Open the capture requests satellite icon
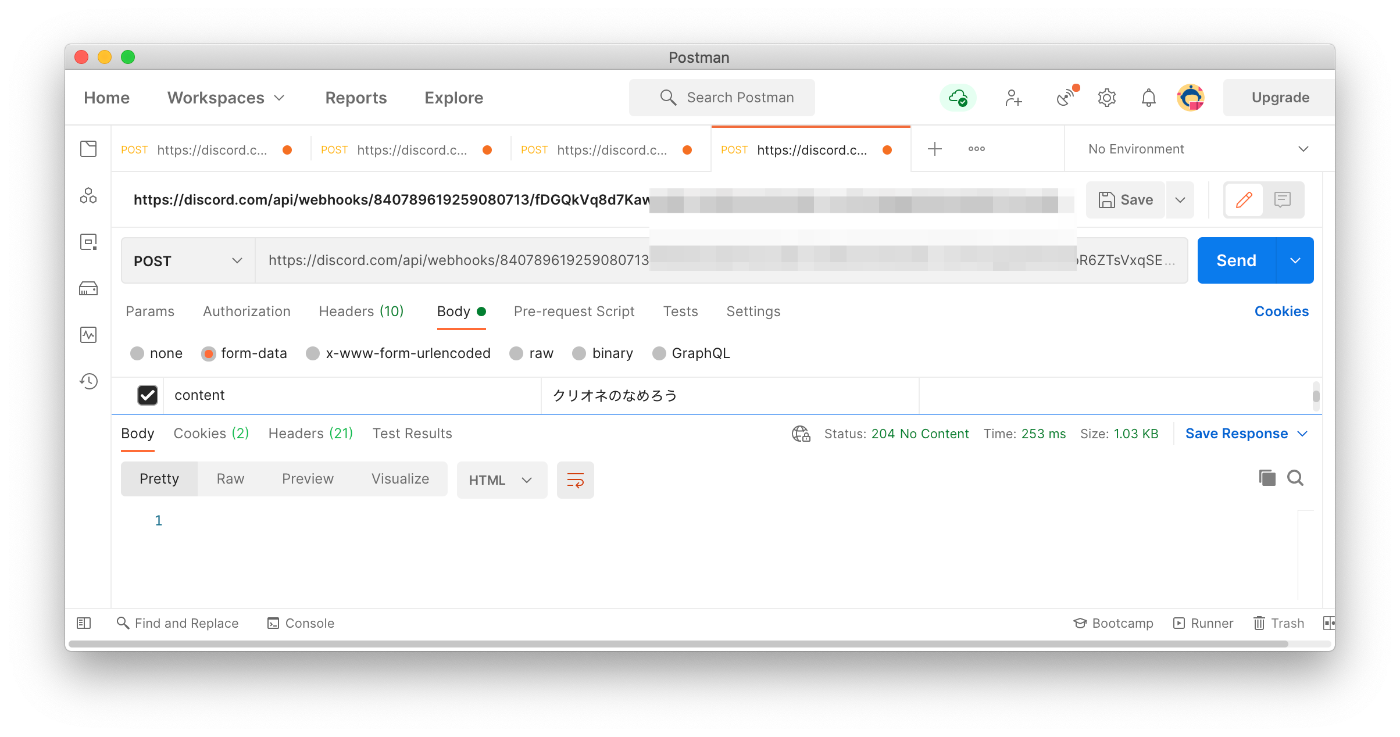Image resolution: width=1400 pixels, height=737 pixels. coord(1067,97)
